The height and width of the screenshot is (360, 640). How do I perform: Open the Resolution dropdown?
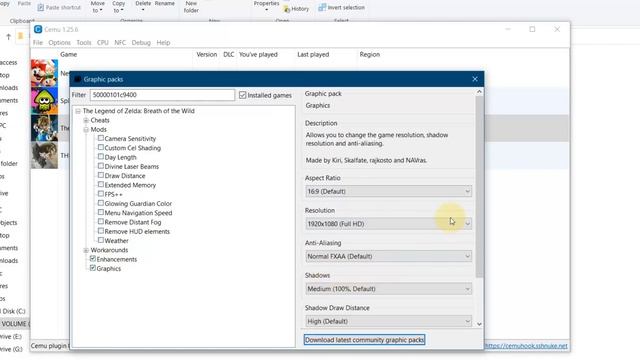click(388, 224)
